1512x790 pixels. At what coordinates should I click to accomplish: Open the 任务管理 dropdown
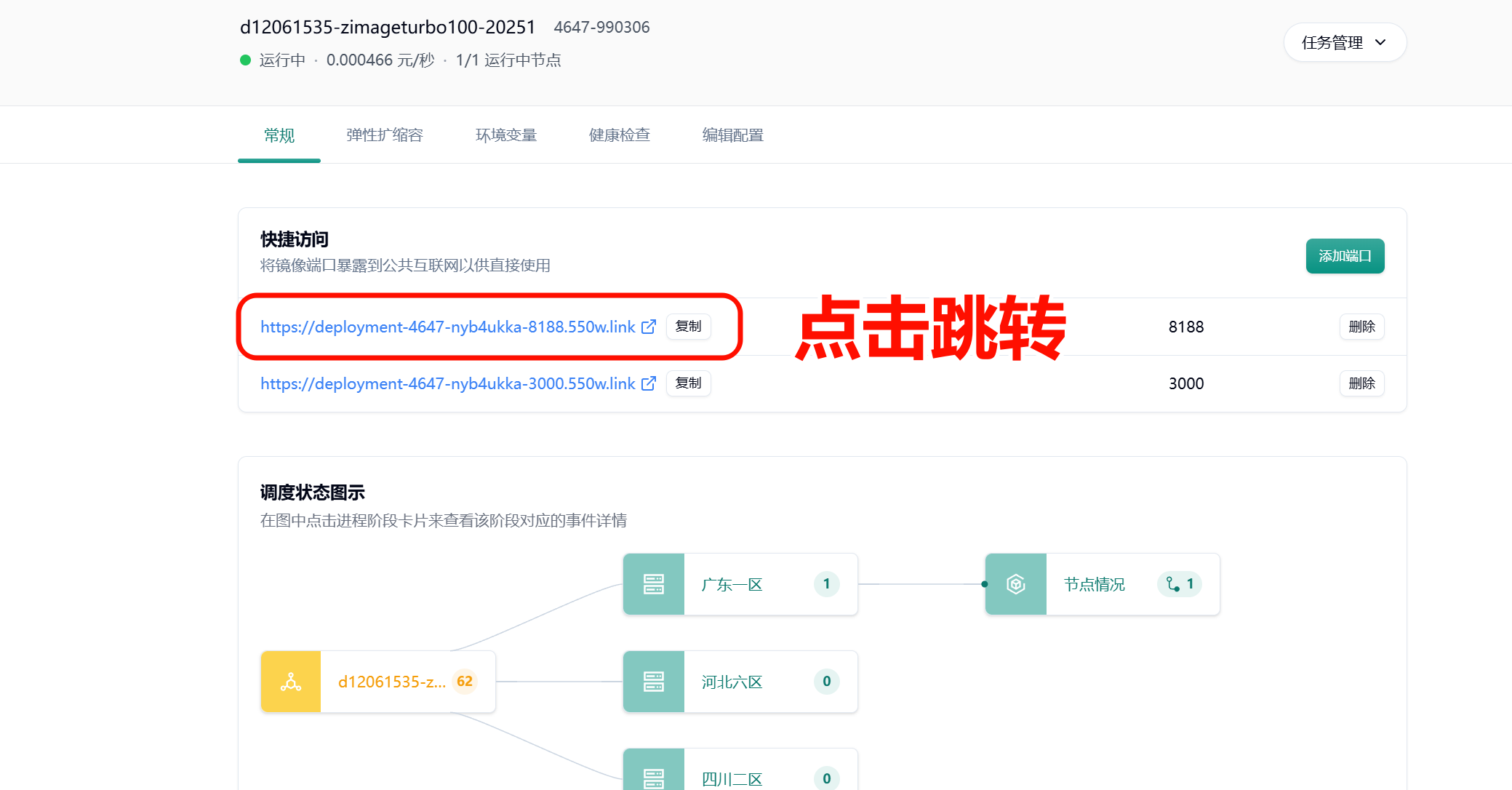click(x=1344, y=43)
